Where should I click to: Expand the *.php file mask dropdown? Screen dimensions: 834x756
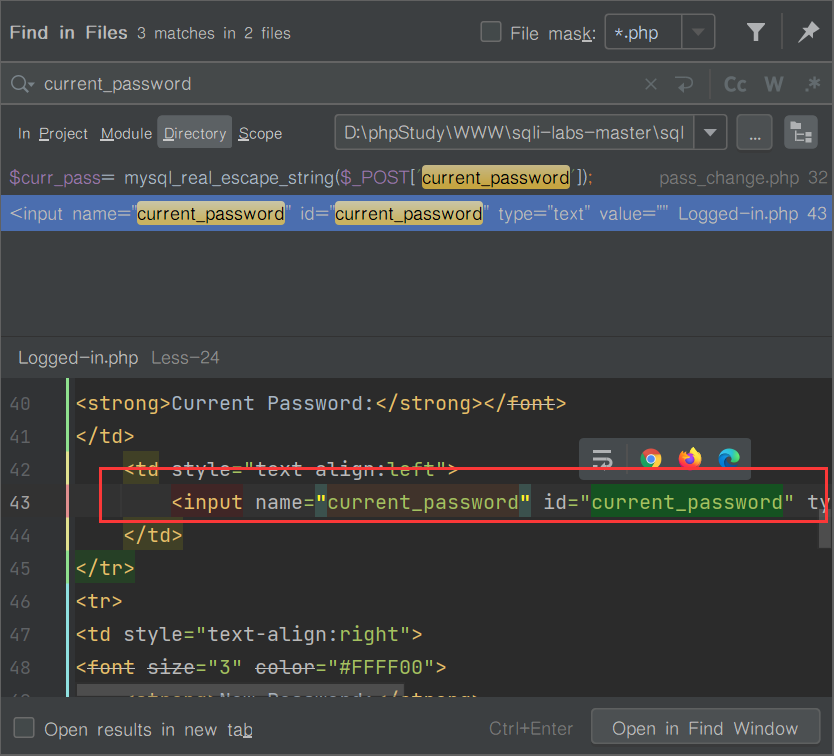pyautogui.click(x=698, y=32)
